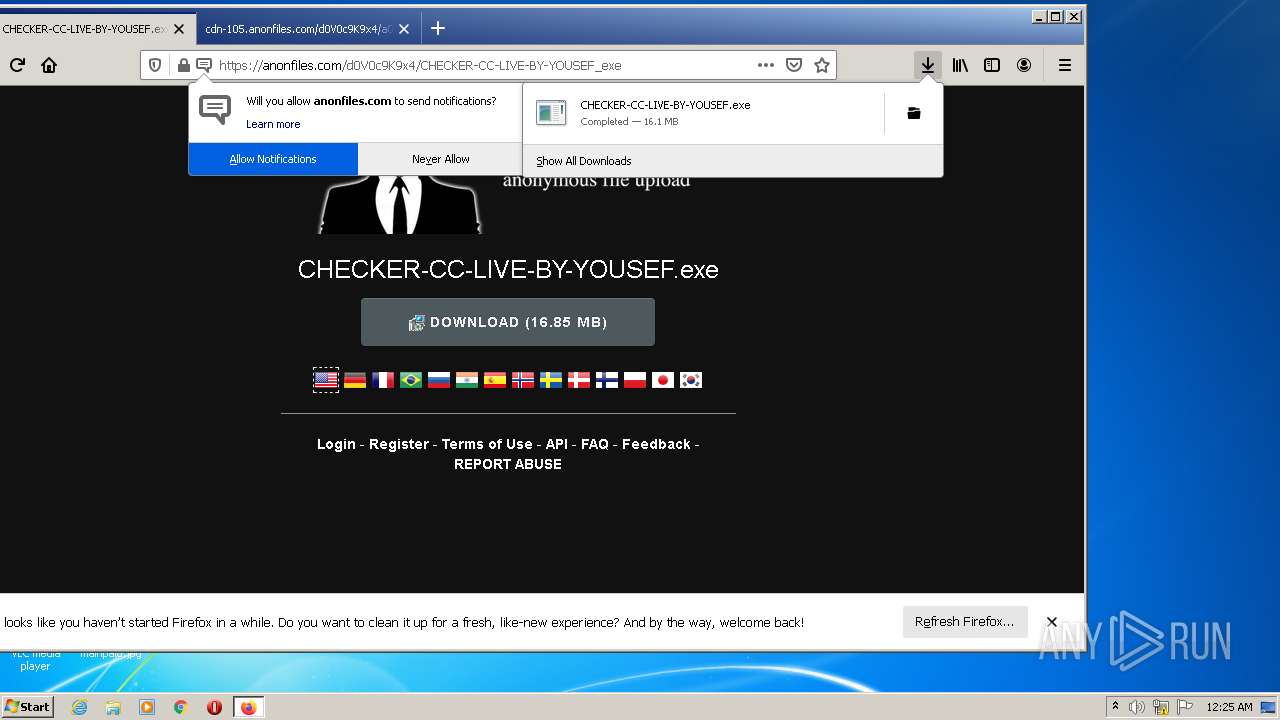The image size is (1280, 720).
Task: Show sidebars toolbar icon
Action: (x=992, y=65)
